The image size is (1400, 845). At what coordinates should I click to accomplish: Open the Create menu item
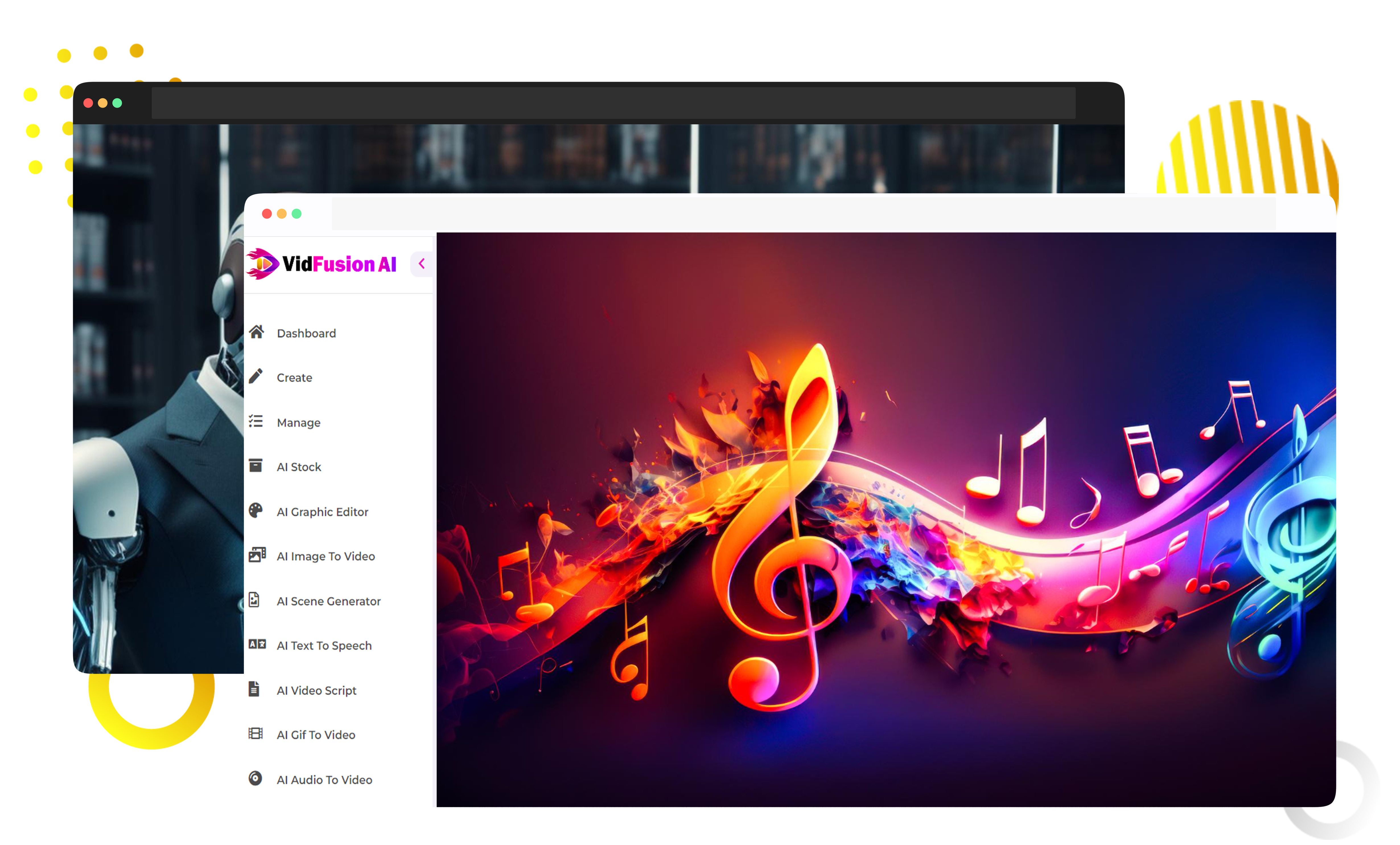pos(294,378)
